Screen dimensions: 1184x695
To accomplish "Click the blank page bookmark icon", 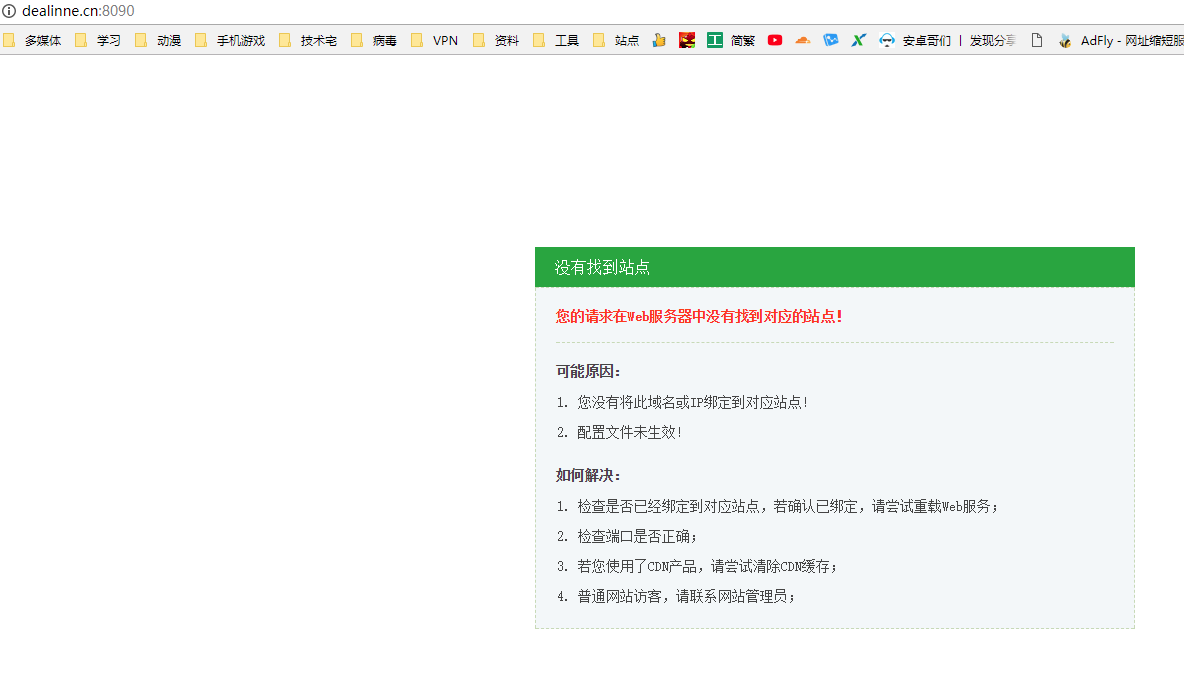I will coord(1037,41).
